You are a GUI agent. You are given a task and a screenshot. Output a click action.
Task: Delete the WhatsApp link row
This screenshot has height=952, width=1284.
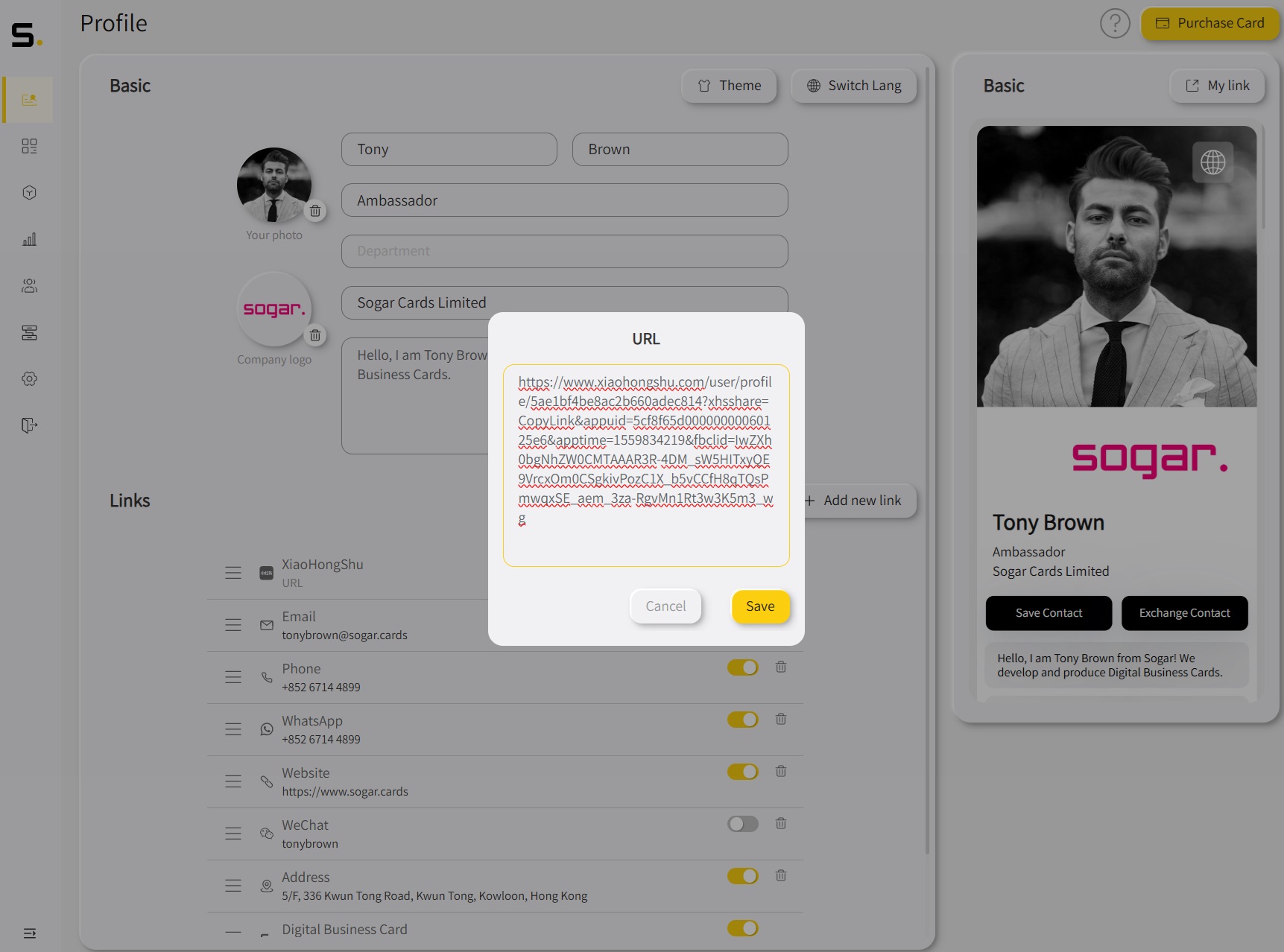[781, 719]
